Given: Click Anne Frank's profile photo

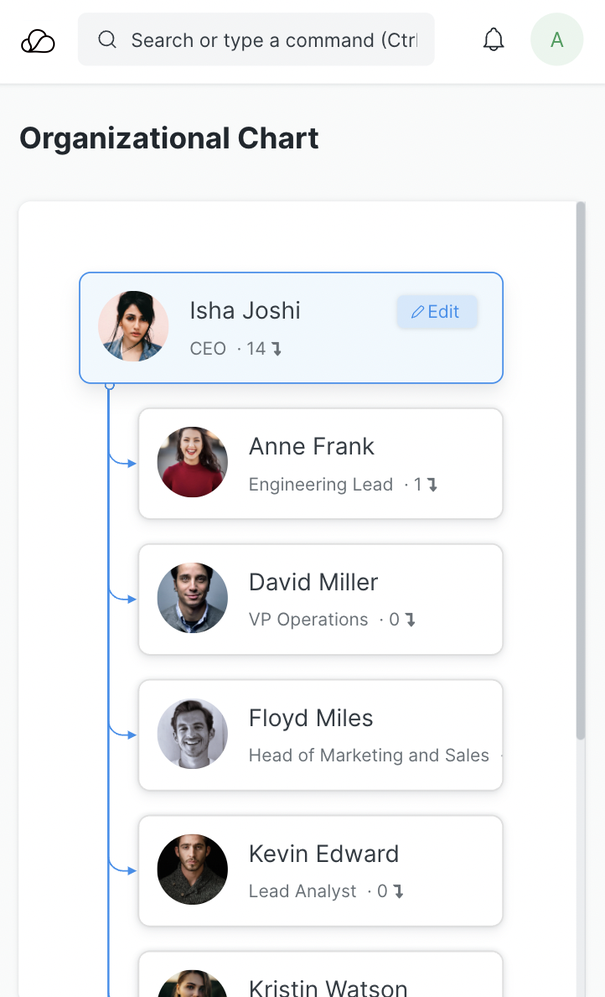Looking at the screenshot, I should (192, 462).
